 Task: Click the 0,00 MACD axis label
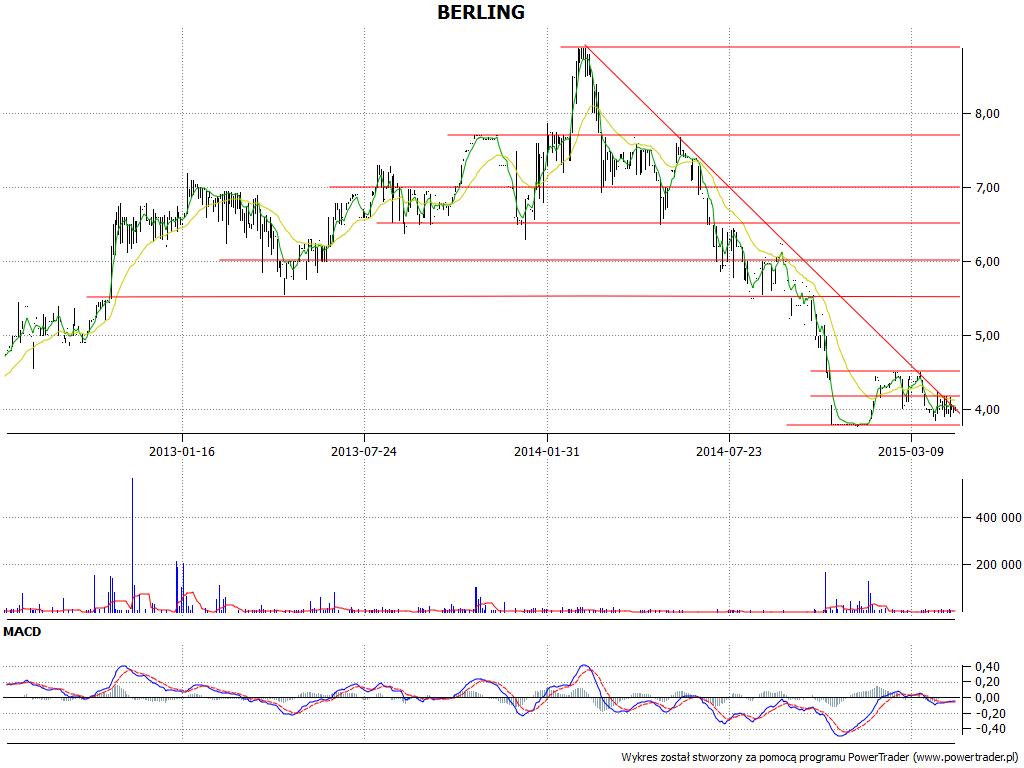coord(987,697)
